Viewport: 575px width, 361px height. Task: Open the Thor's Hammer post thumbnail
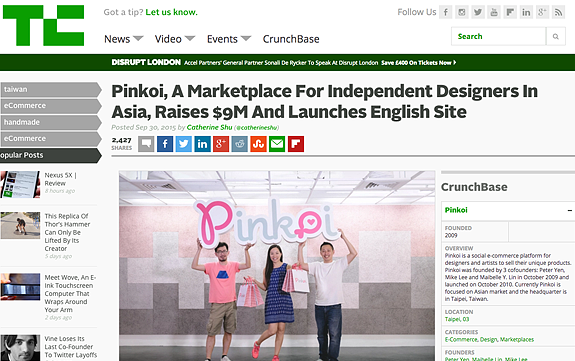coord(20,225)
